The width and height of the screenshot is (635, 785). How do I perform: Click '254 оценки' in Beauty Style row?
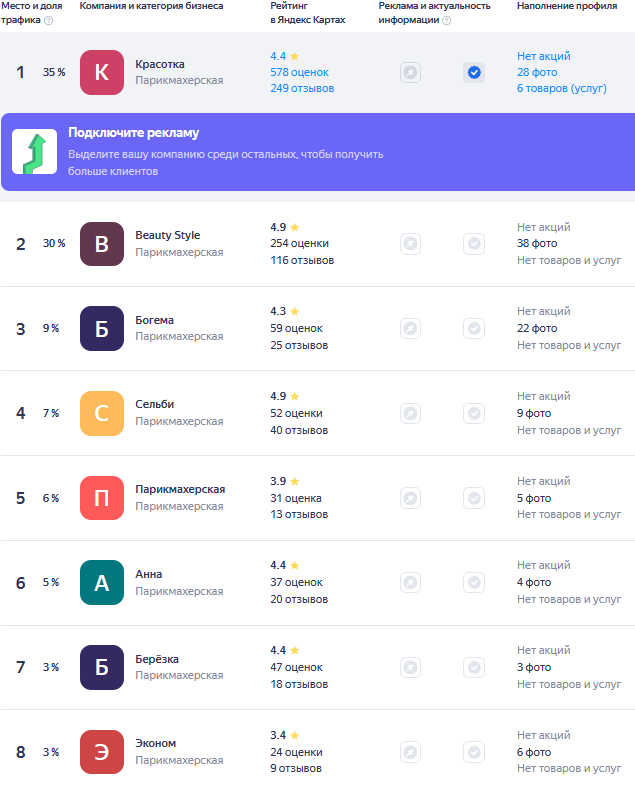click(x=299, y=243)
